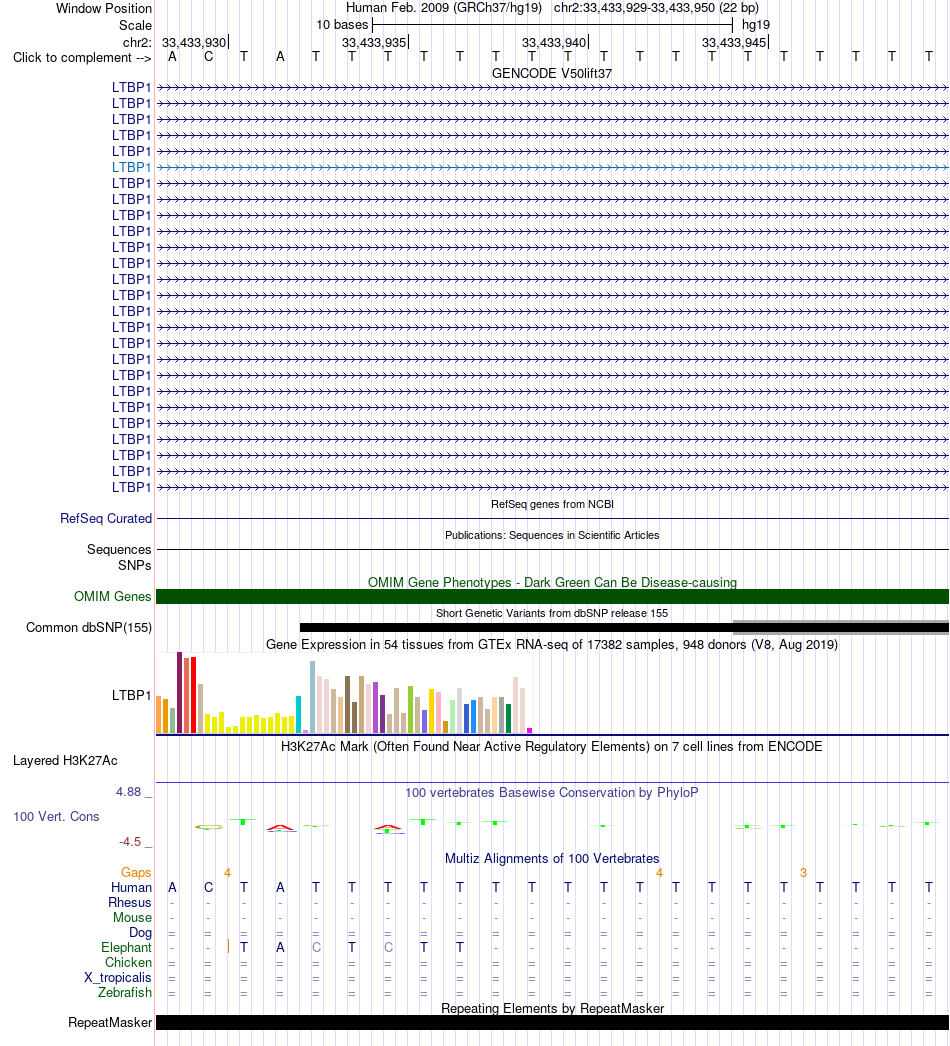Screen dimensions: 950x1046
Task: Open the RefSeq Curated track label
Action: pyautogui.click(x=106, y=518)
